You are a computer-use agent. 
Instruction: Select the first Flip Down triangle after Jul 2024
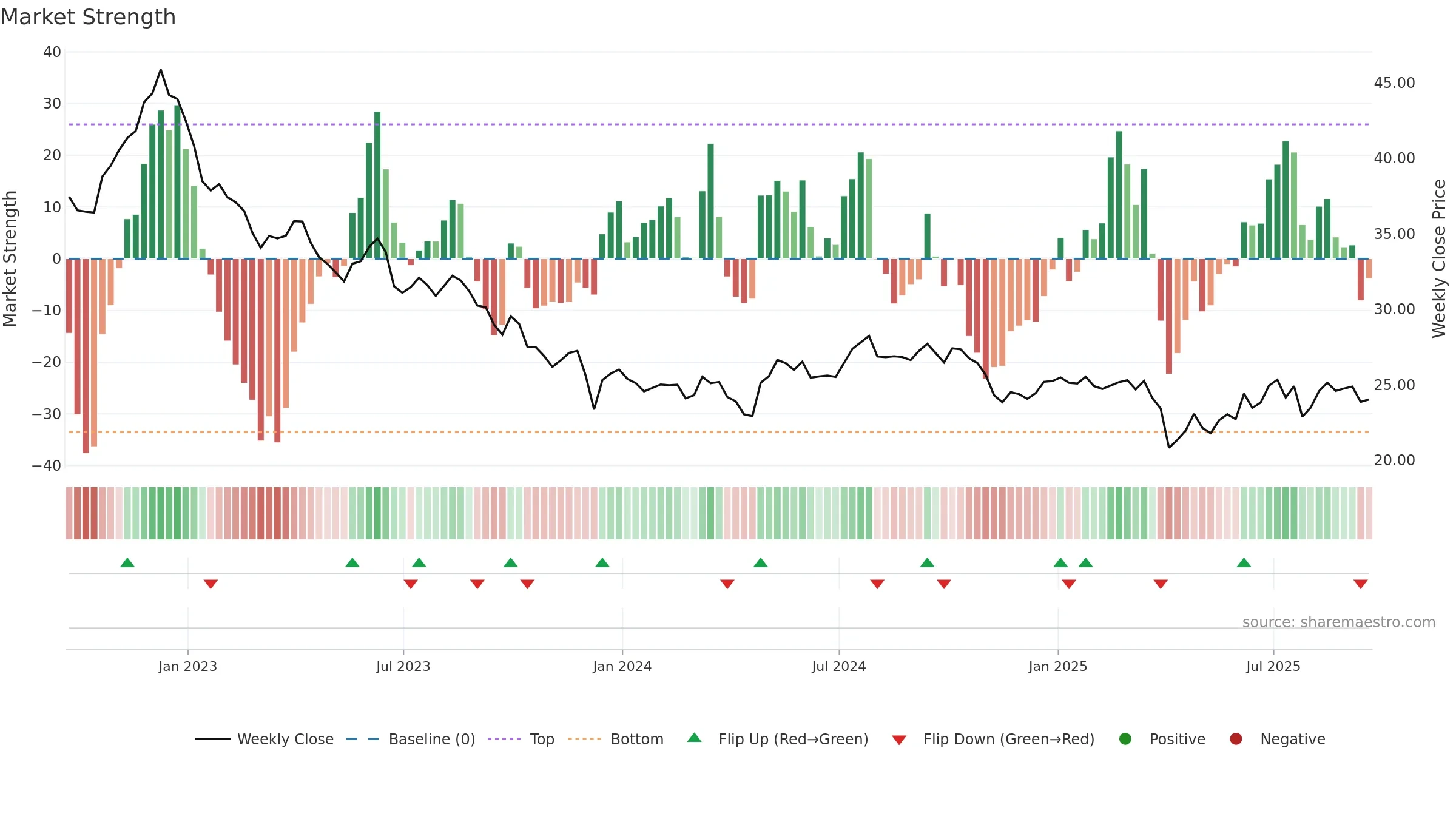877,584
